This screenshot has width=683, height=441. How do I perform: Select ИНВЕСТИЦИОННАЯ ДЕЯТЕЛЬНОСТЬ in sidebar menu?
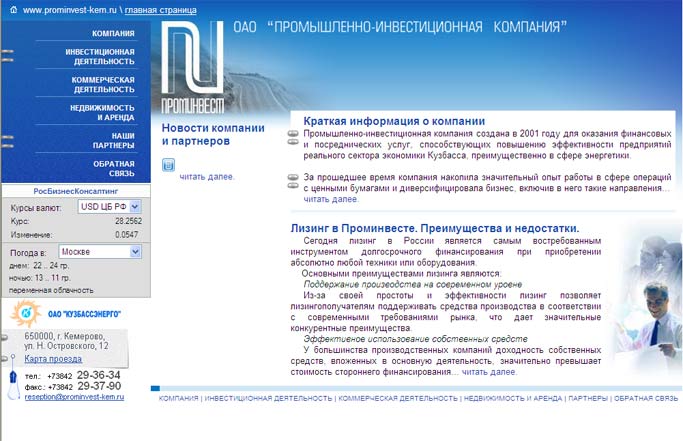coord(100,57)
